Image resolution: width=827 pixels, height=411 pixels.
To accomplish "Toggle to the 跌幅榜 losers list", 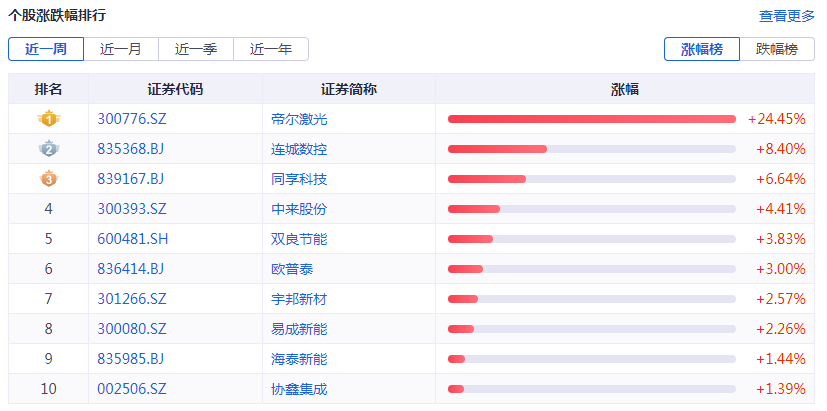I will pyautogui.click(x=777, y=49).
